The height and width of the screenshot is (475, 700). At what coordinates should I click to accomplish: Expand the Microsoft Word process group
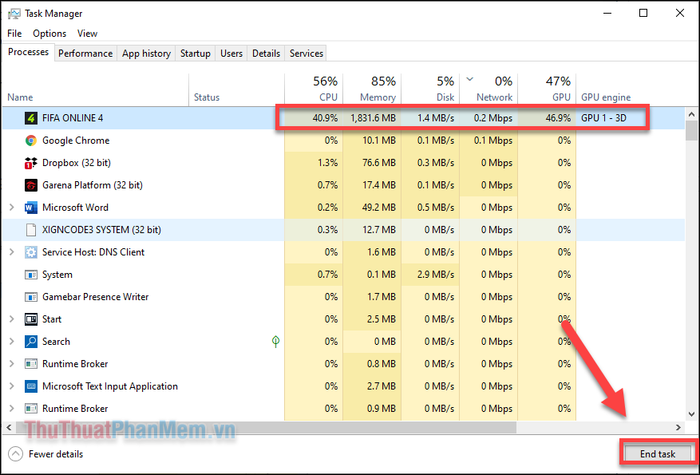(x=12, y=208)
